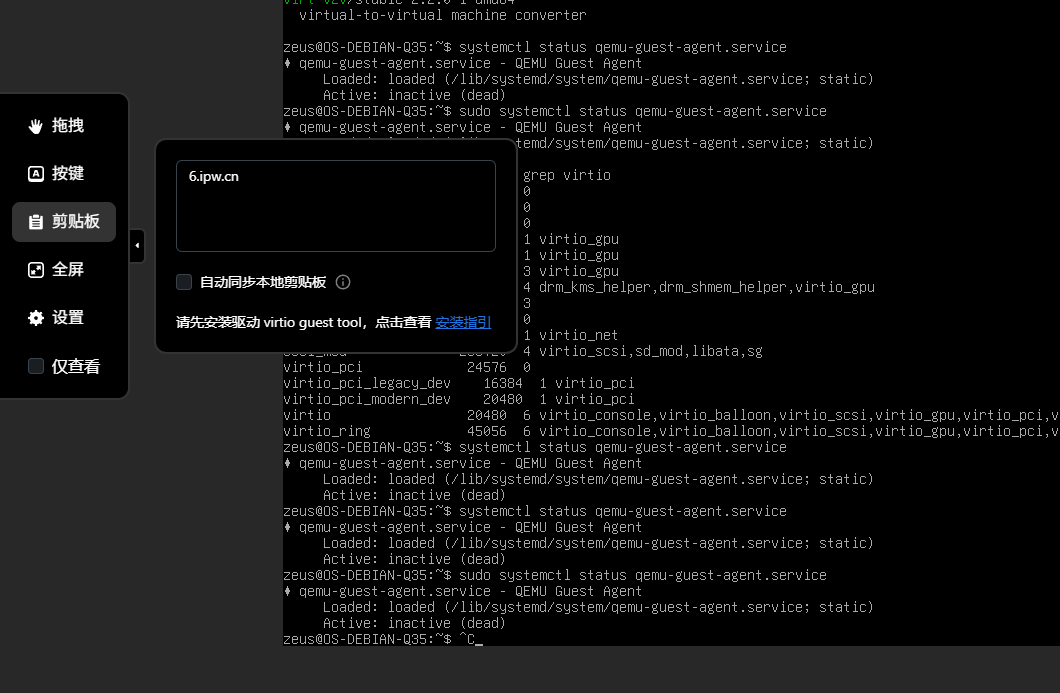This screenshot has height=693, width=1060.
Task: Enable the 自动同步本地剪贴板 checkbox
Action: tap(184, 282)
